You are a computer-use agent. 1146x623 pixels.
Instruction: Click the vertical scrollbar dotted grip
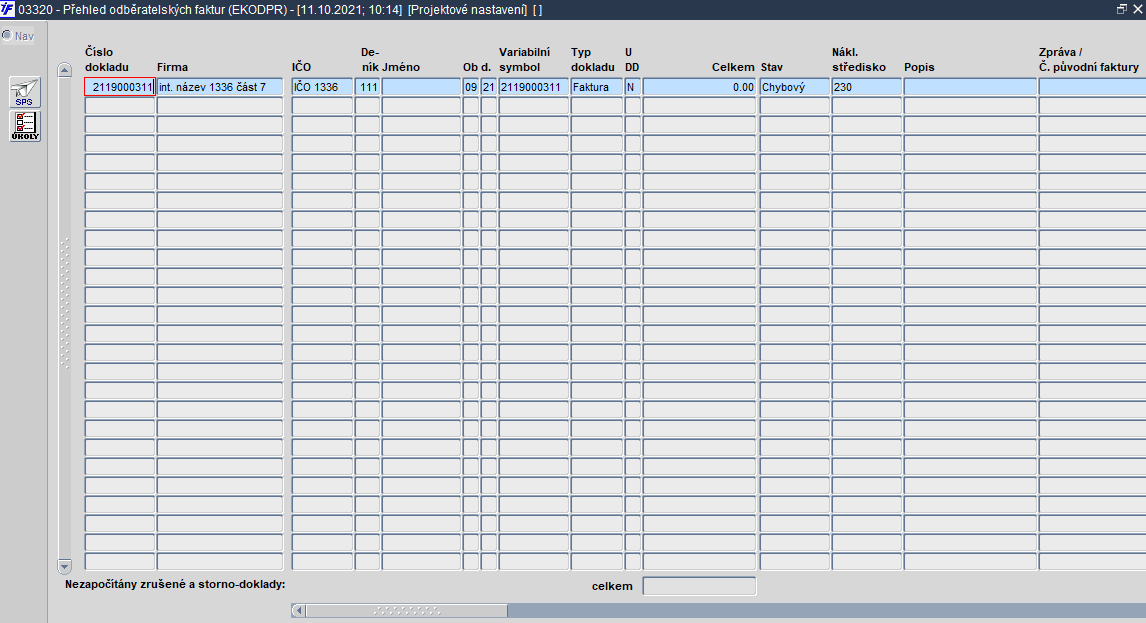click(x=64, y=303)
